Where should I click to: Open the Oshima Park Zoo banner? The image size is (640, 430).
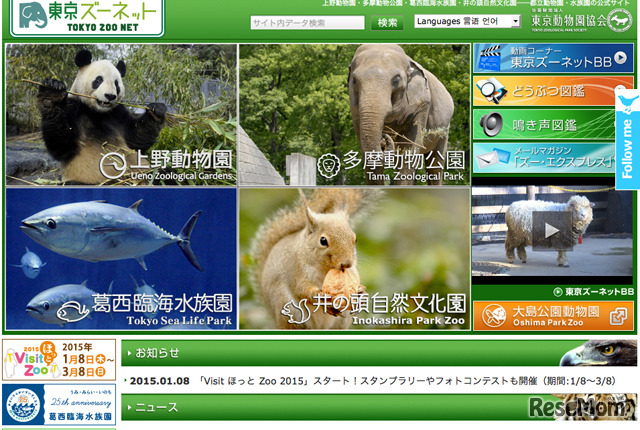(x=553, y=316)
